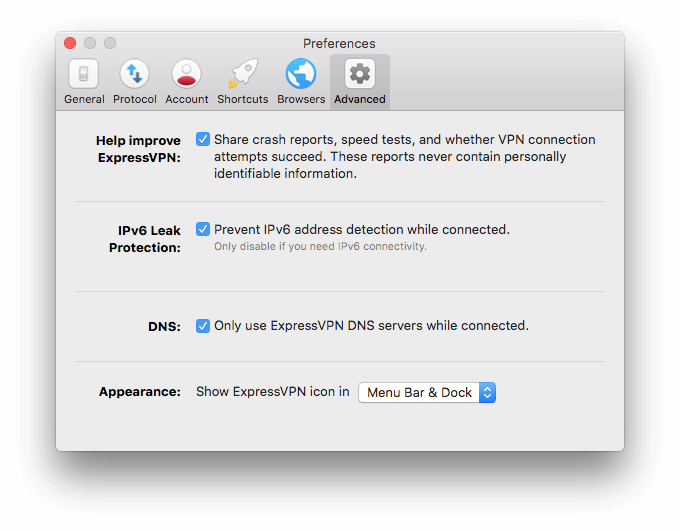This screenshot has height=531, width=680.
Task: Click the 'IPv6 Leak Protection:' label
Action: [145, 239]
